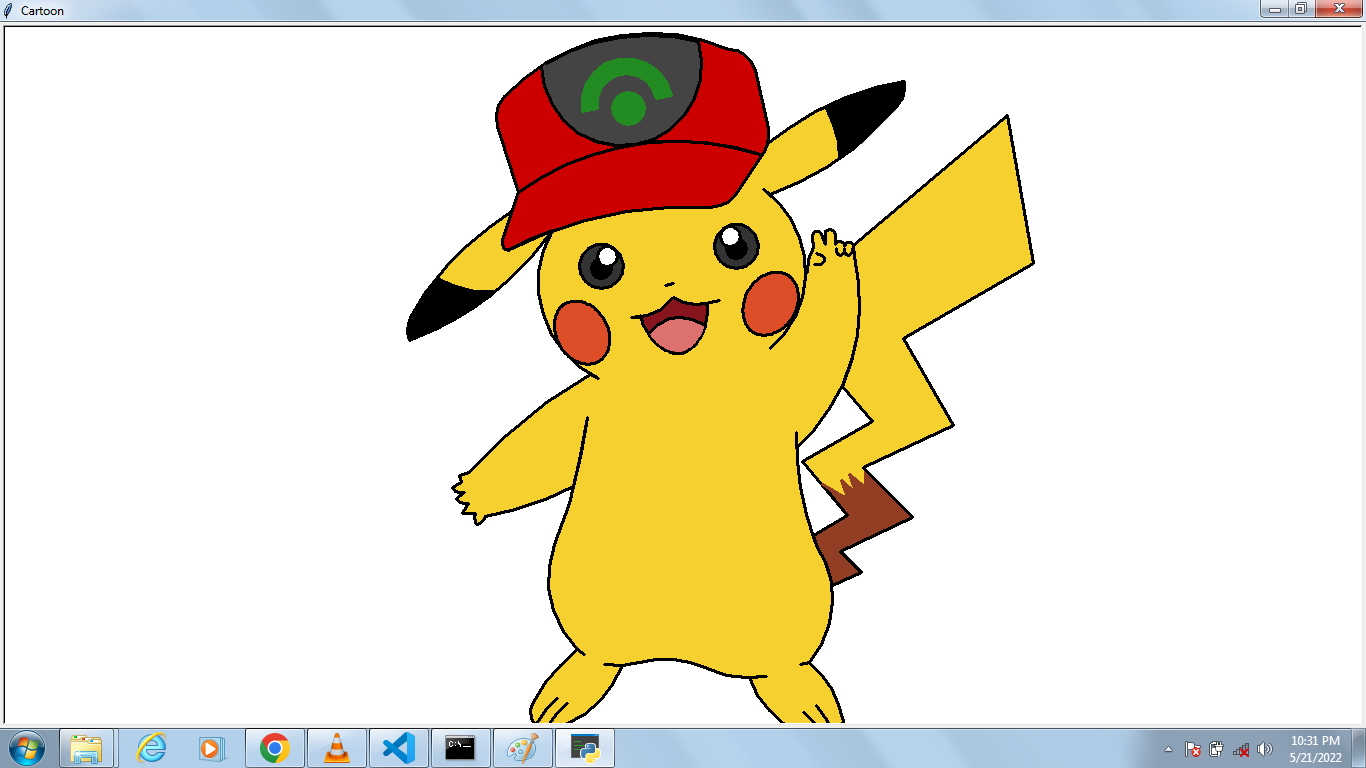Launch Windows Media Player from the taskbar

click(x=212, y=747)
